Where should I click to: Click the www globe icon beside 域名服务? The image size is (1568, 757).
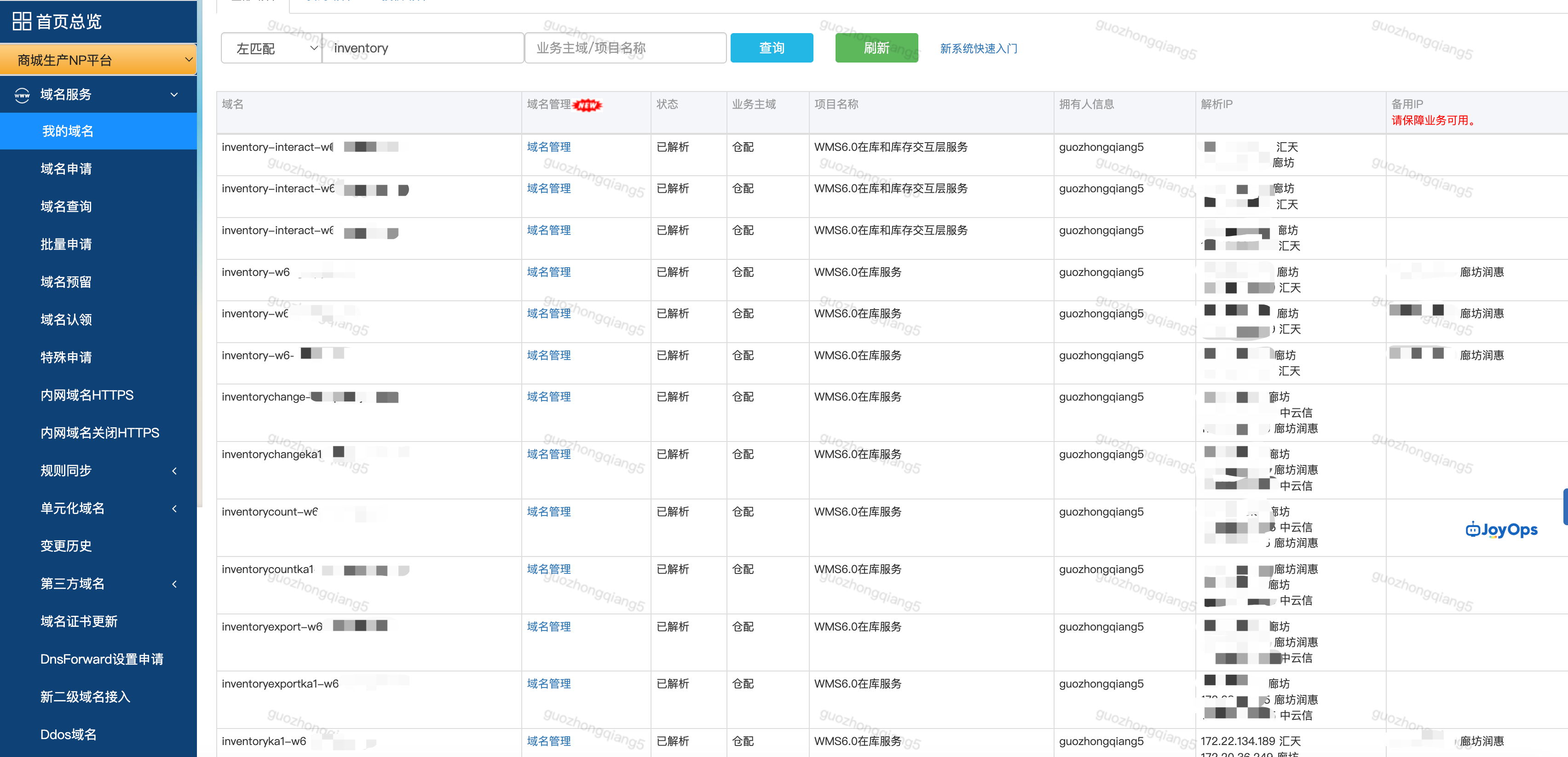22,95
